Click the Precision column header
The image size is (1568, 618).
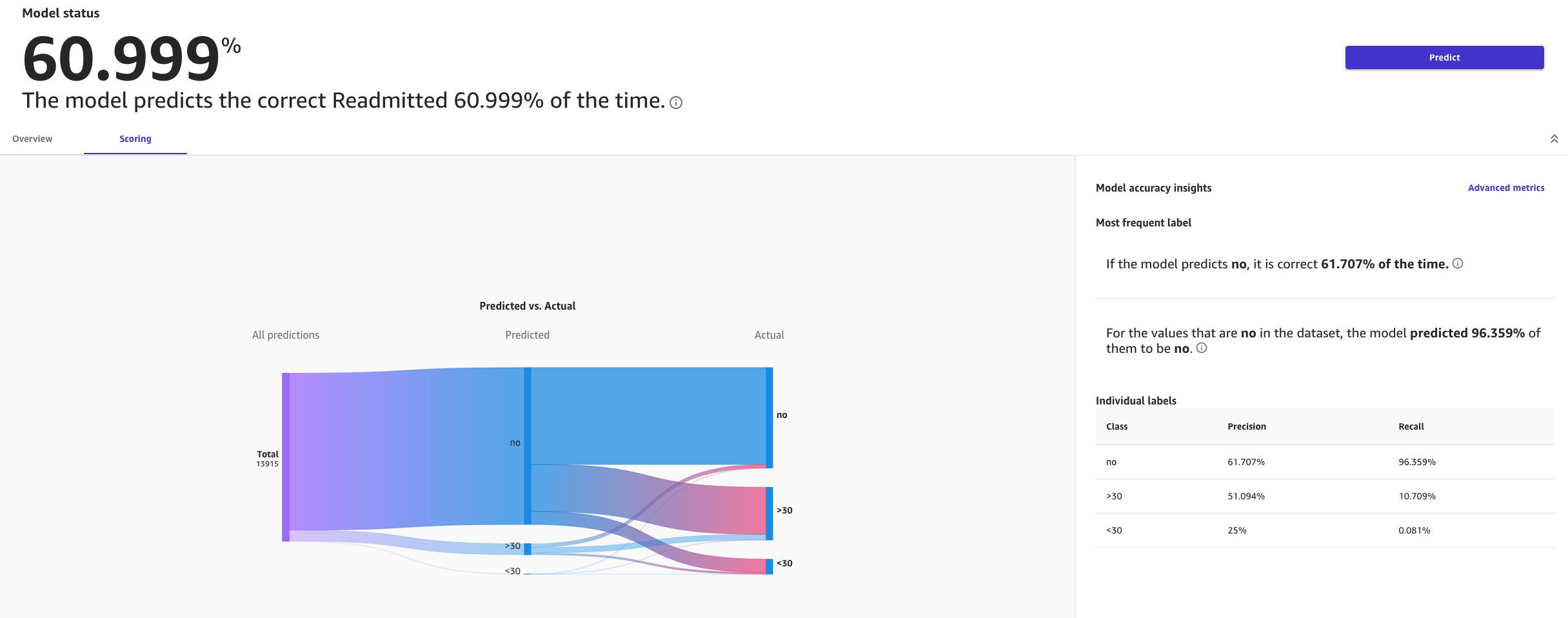(1246, 426)
